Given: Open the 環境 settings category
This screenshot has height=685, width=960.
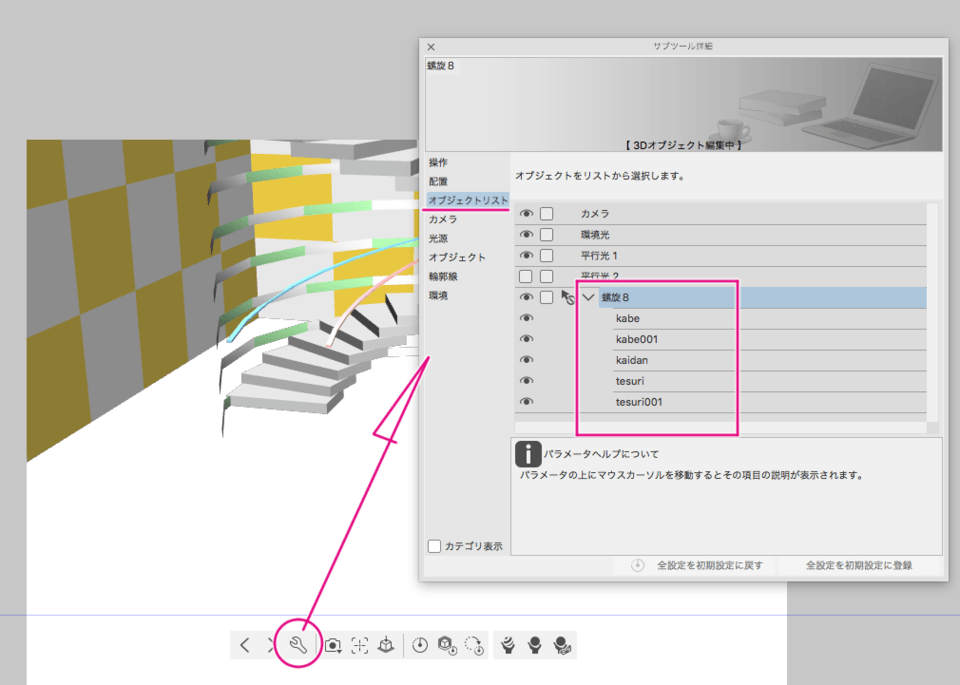Looking at the screenshot, I should (x=438, y=295).
